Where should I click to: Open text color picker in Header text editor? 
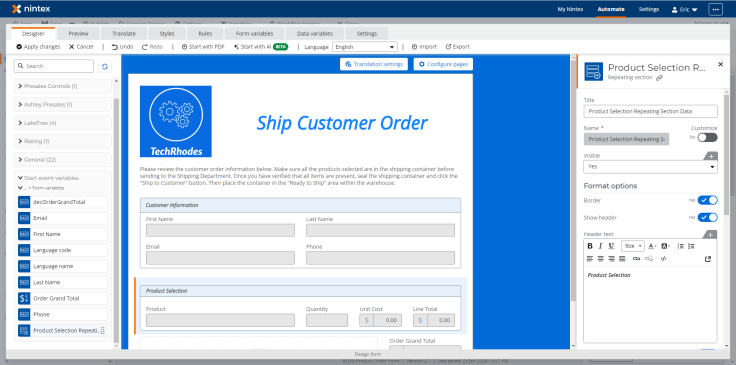click(652, 246)
